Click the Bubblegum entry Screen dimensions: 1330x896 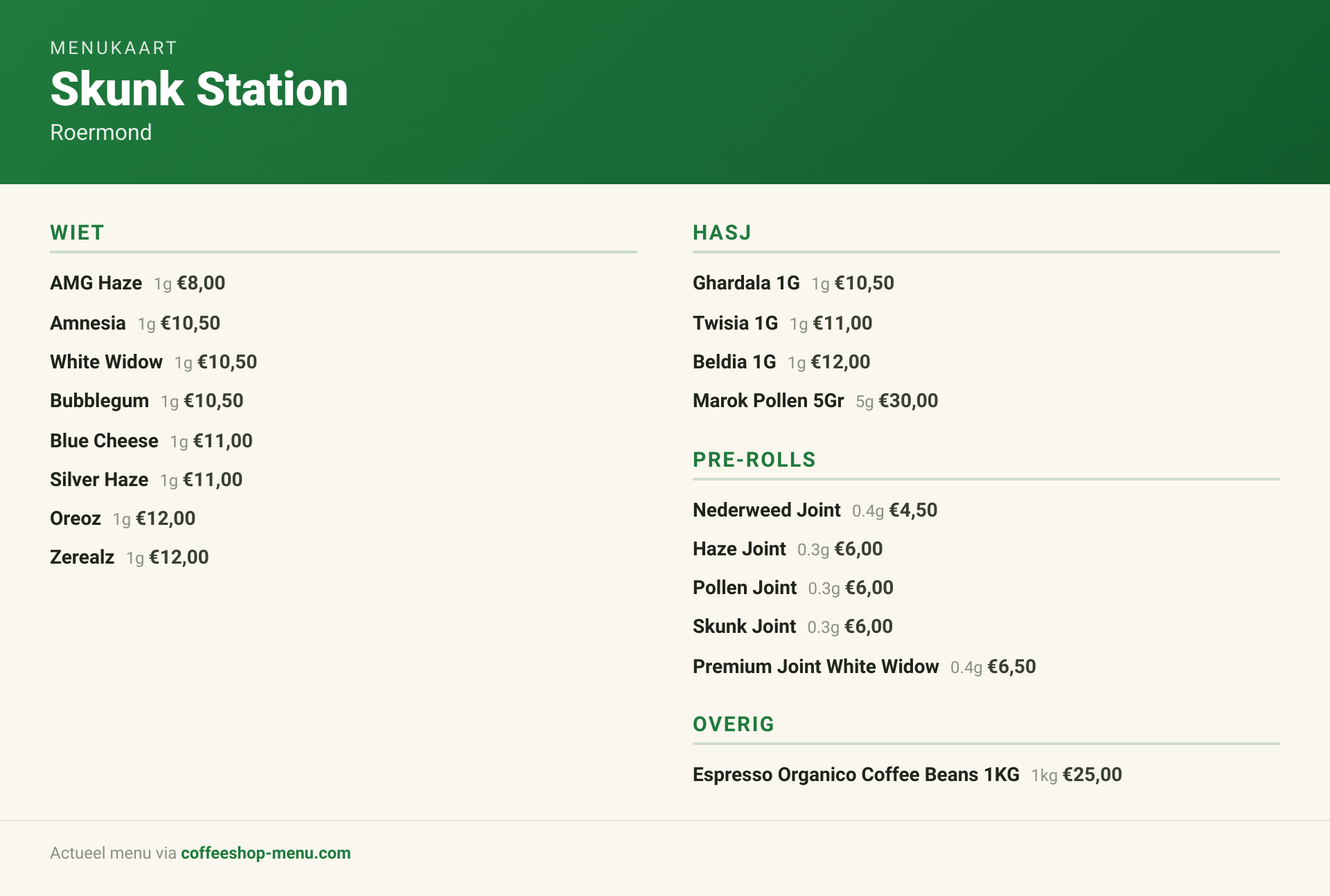pyautogui.click(x=147, y=401)
